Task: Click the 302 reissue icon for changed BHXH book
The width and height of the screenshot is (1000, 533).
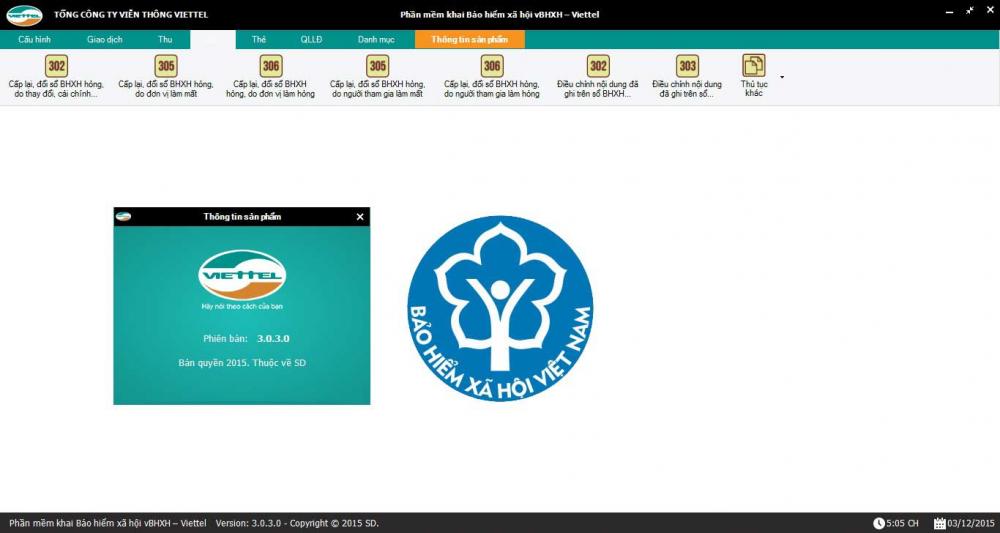Action: pyautogui.click(x=56, y=66)
